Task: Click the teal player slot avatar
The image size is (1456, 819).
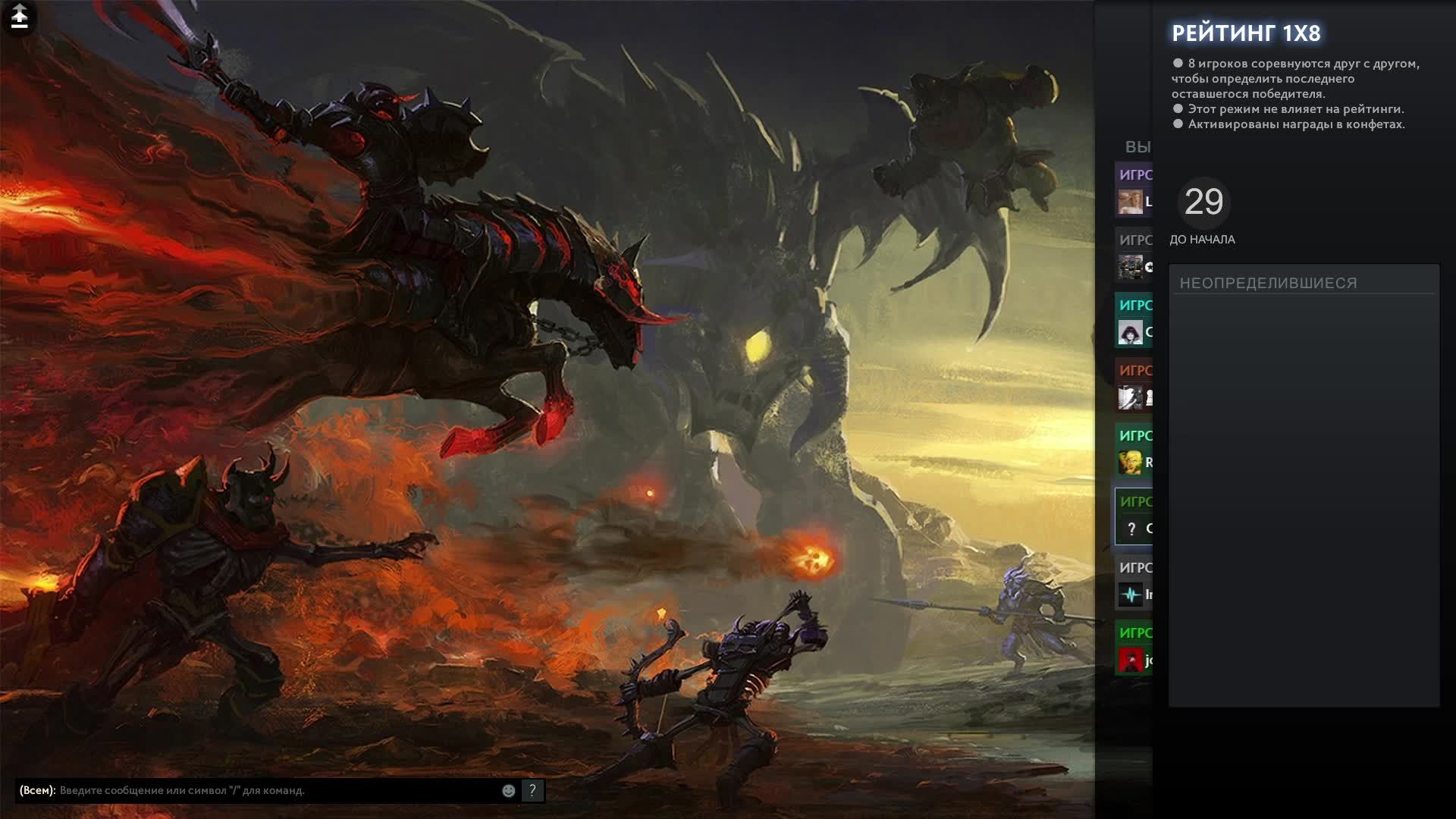Action: point(1130,332)
